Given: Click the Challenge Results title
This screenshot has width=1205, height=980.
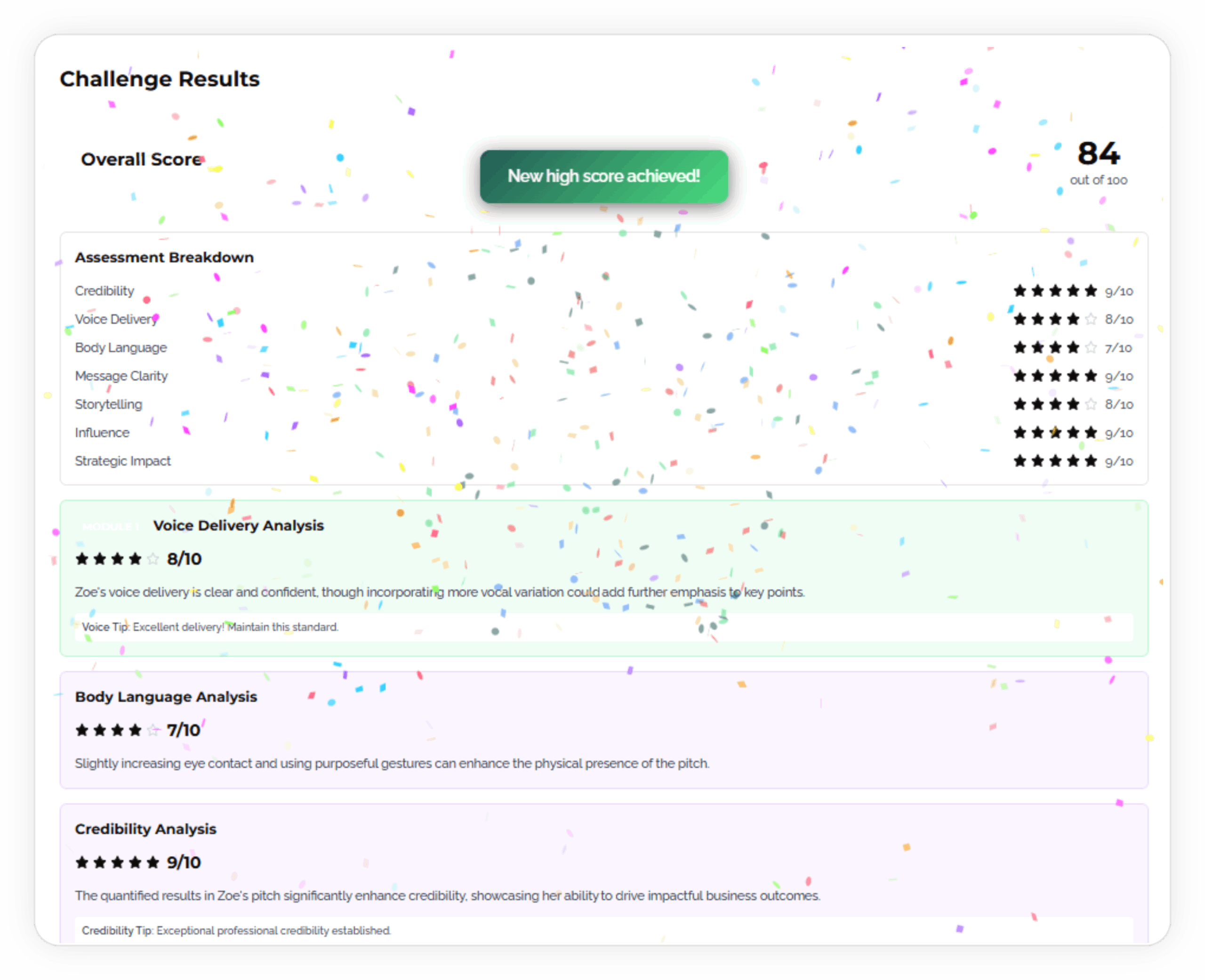Looking at the screenshot, I should (x=160, y=79).
